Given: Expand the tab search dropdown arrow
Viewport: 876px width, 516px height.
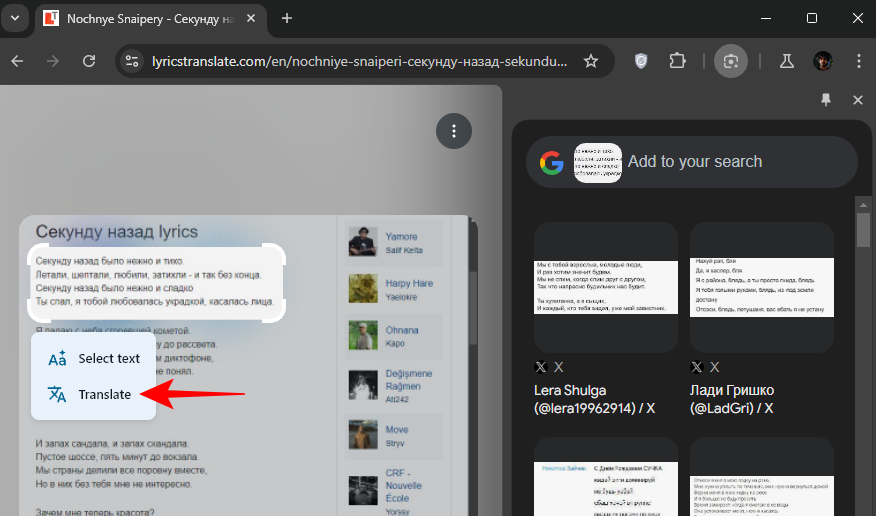Looking at the screenshot, I should pyautogui.click(x=14, y=18).
